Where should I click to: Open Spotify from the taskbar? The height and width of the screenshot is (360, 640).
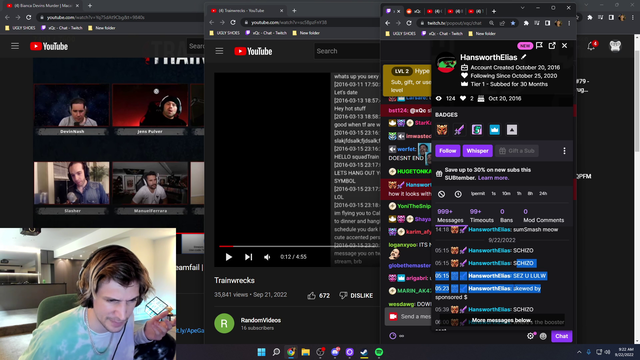click(x=379, y=352)
